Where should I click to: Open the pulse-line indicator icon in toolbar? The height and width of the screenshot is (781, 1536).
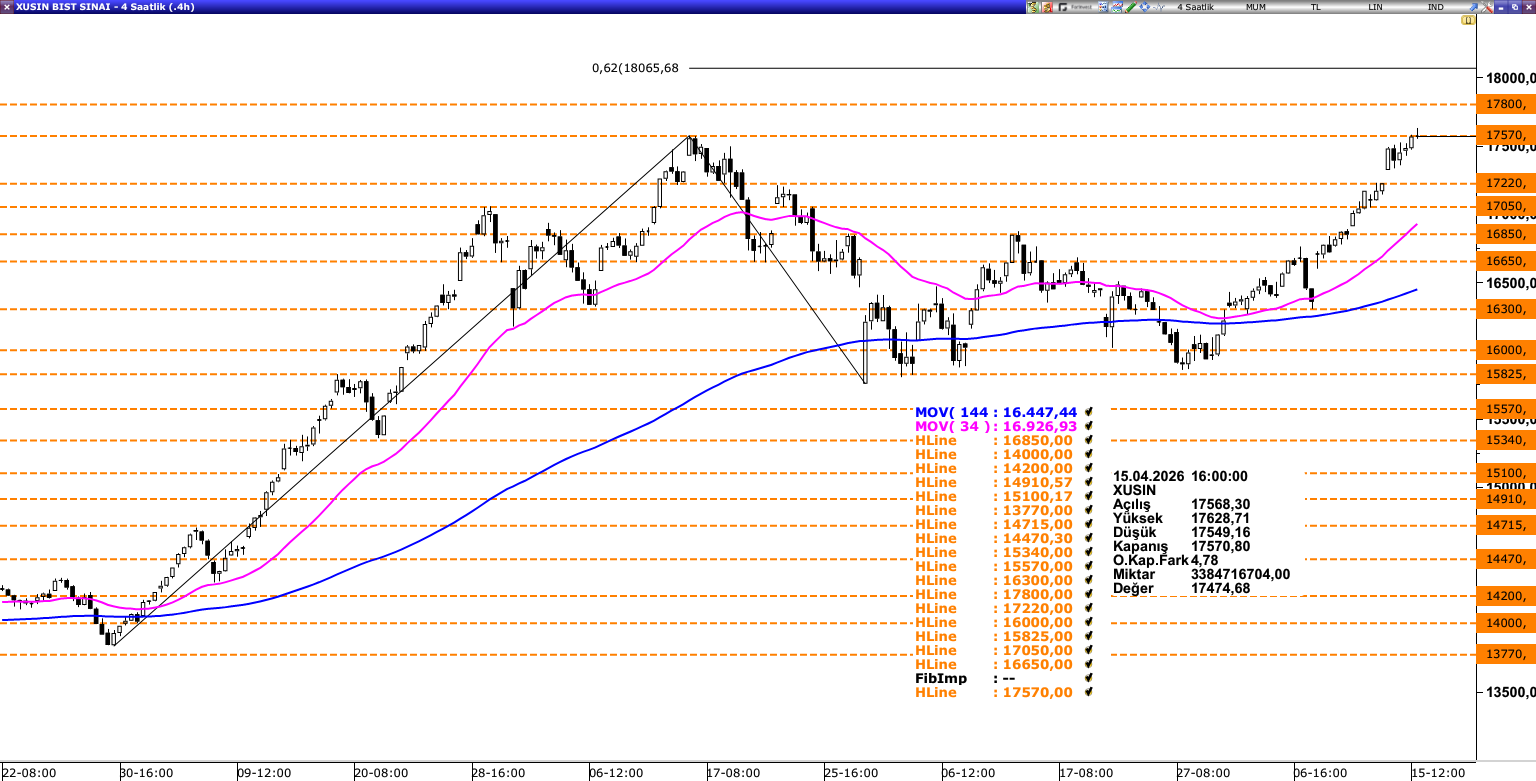[1159, 7]
